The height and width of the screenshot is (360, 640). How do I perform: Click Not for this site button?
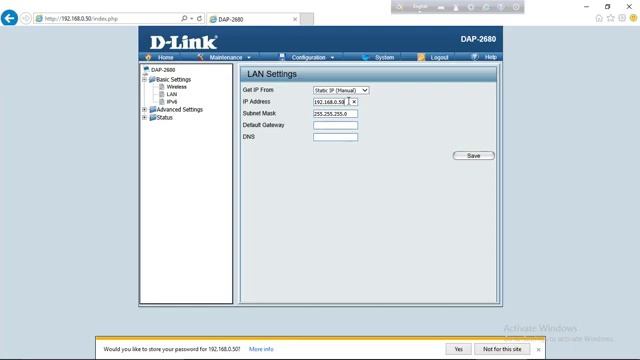502,349
